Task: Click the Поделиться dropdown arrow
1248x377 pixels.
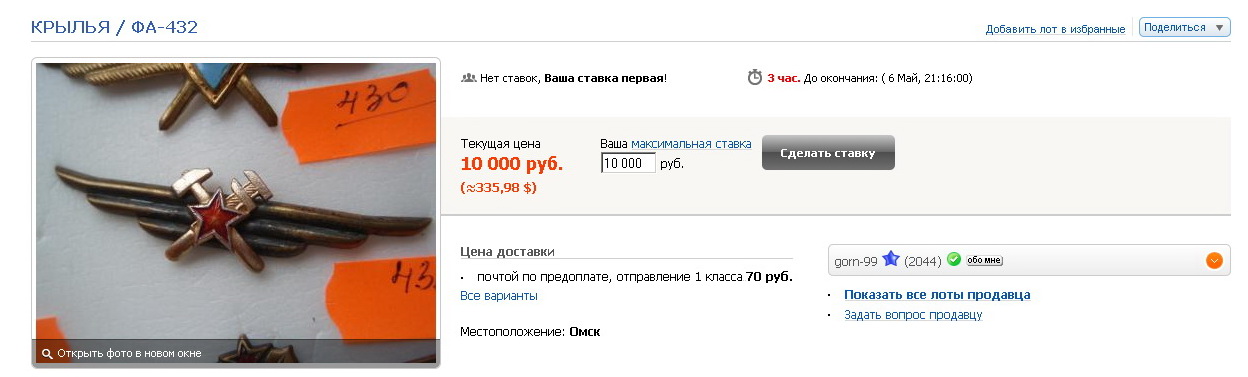Action: point(1218,27)
